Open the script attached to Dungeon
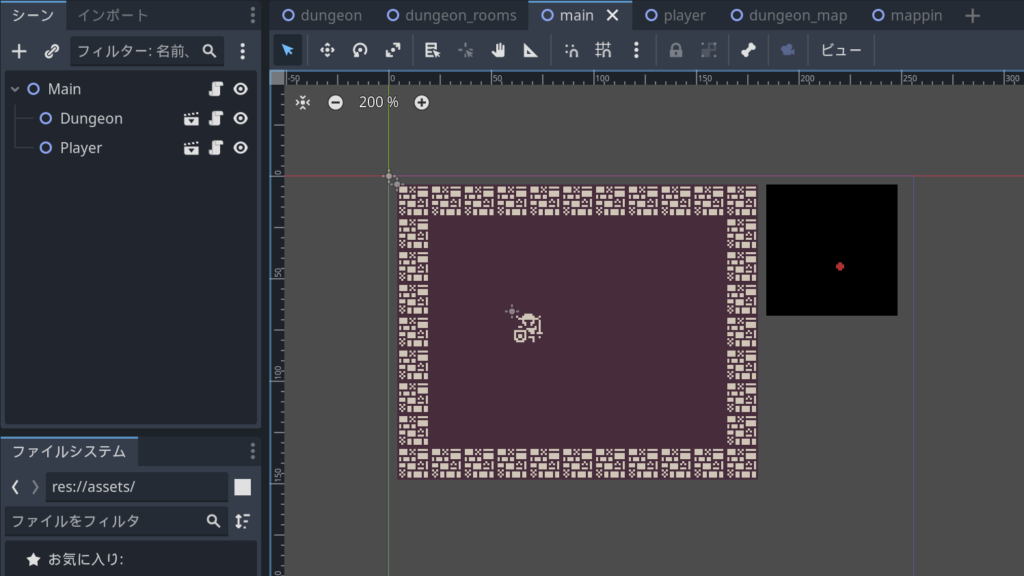1024x576 pixels. pos(215,119)
